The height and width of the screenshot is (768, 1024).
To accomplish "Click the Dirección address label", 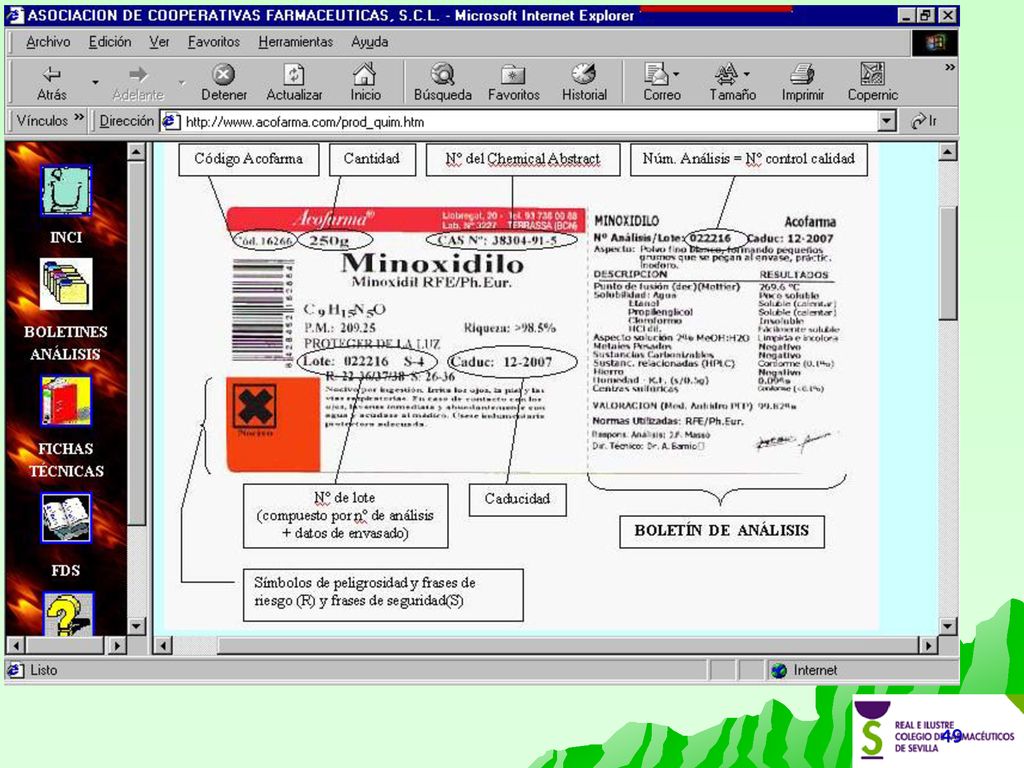I will pyautogui.click(x=126, y=121).
